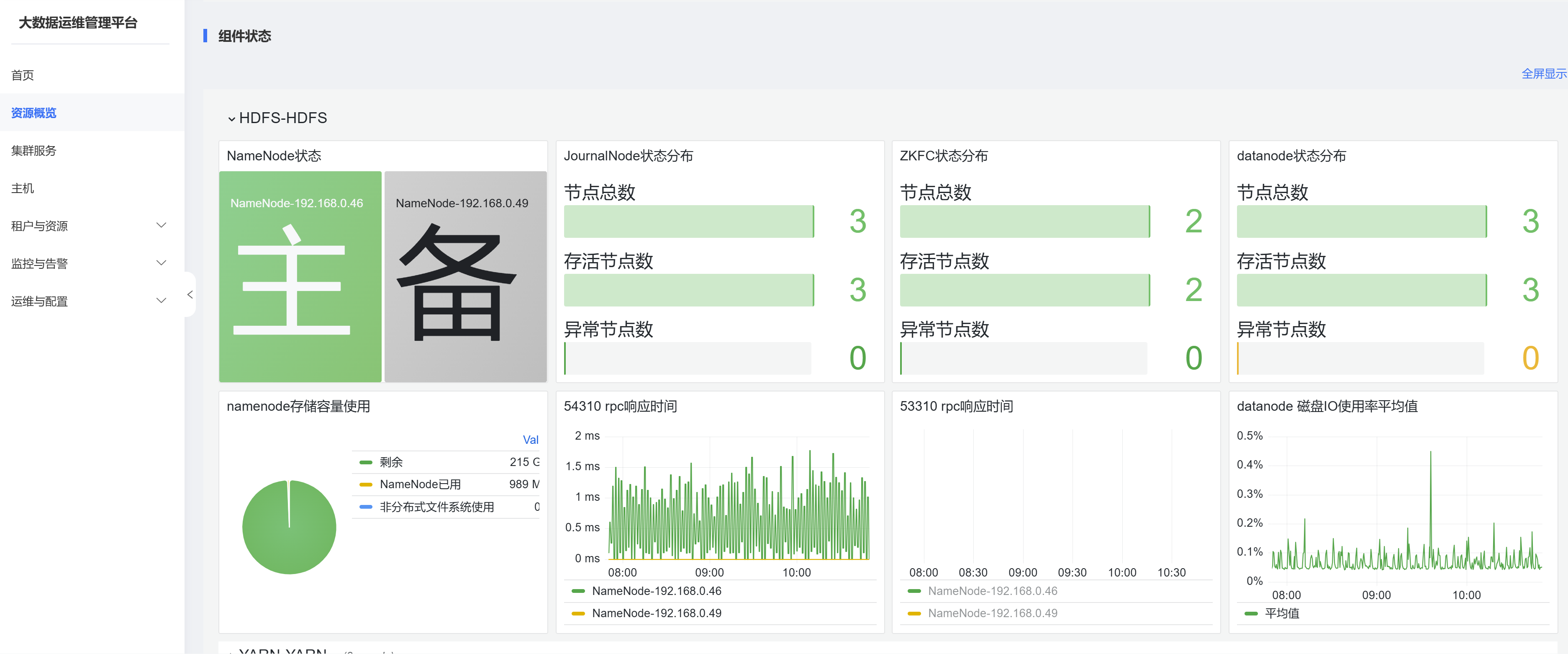Image resolution: width=1568 pixels, height=654 pixels.
Task: Click the blue 非分布式文件系统使用 color swatch
Action: tap(366, 507)
